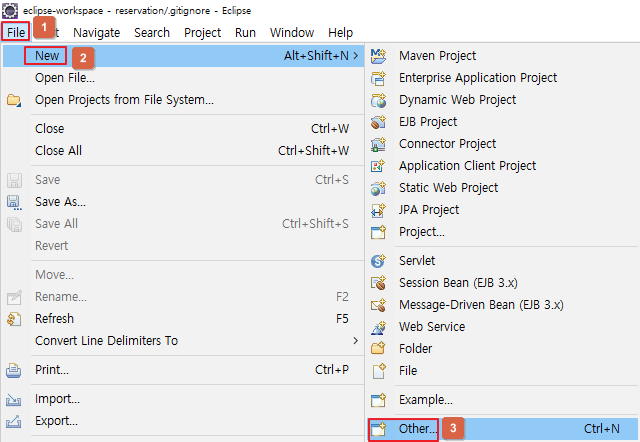Select Static Web Project text
Viewport: 640px width, 442px height.
(449, 188)
